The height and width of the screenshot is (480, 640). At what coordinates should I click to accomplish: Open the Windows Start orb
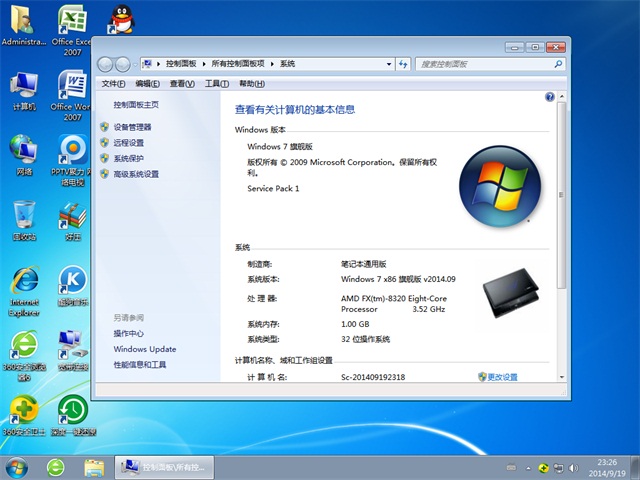point(17,468)
